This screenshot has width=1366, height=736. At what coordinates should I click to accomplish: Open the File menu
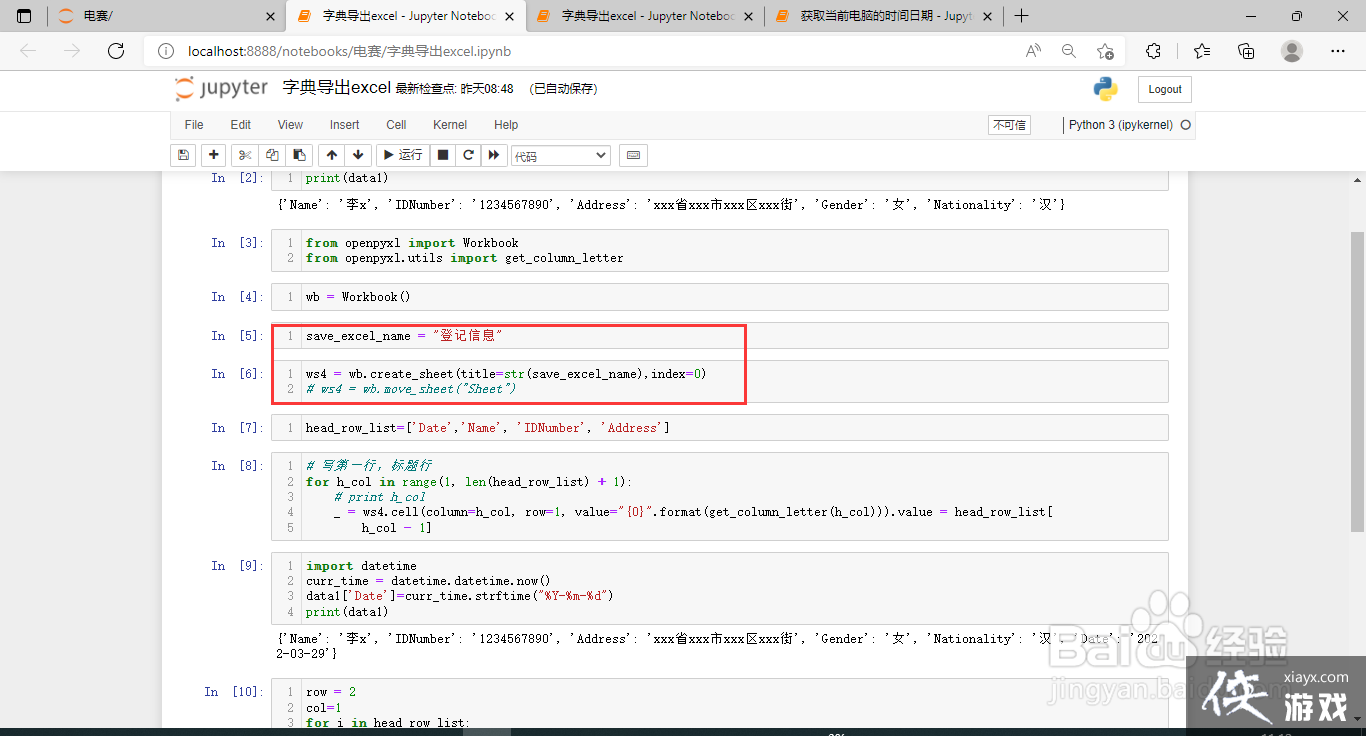(x=194, y=125)
